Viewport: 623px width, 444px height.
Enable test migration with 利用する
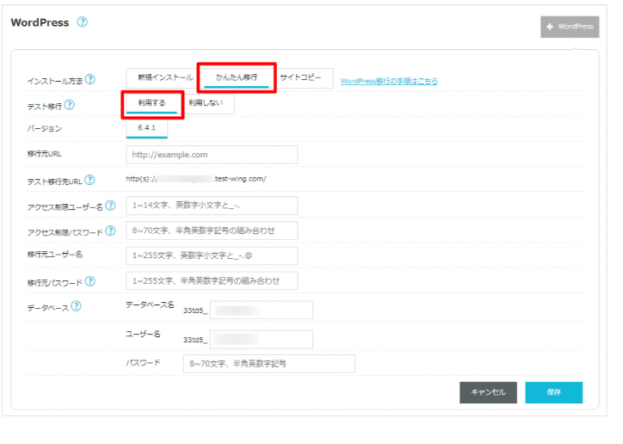pos(153,103)
